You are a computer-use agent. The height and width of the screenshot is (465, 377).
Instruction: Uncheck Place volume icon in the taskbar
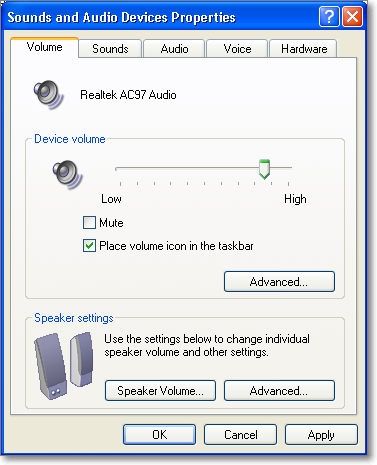click(89, 246)
